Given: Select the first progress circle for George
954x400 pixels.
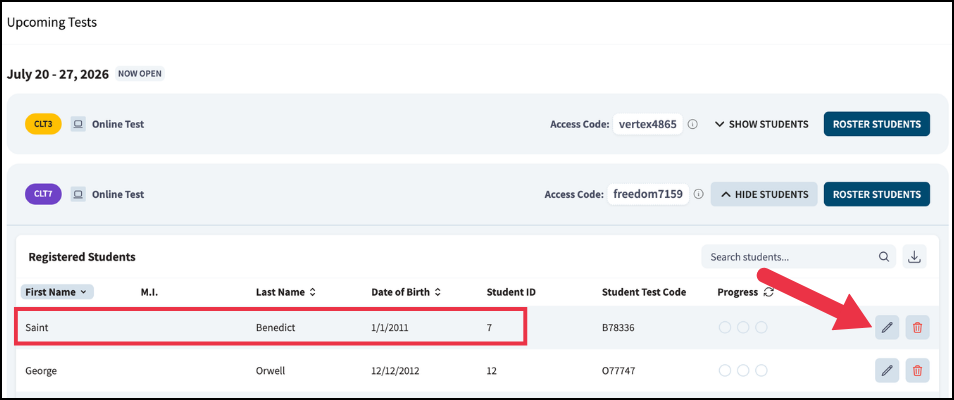Looking at the screenshot, I should tap(725, 370).
